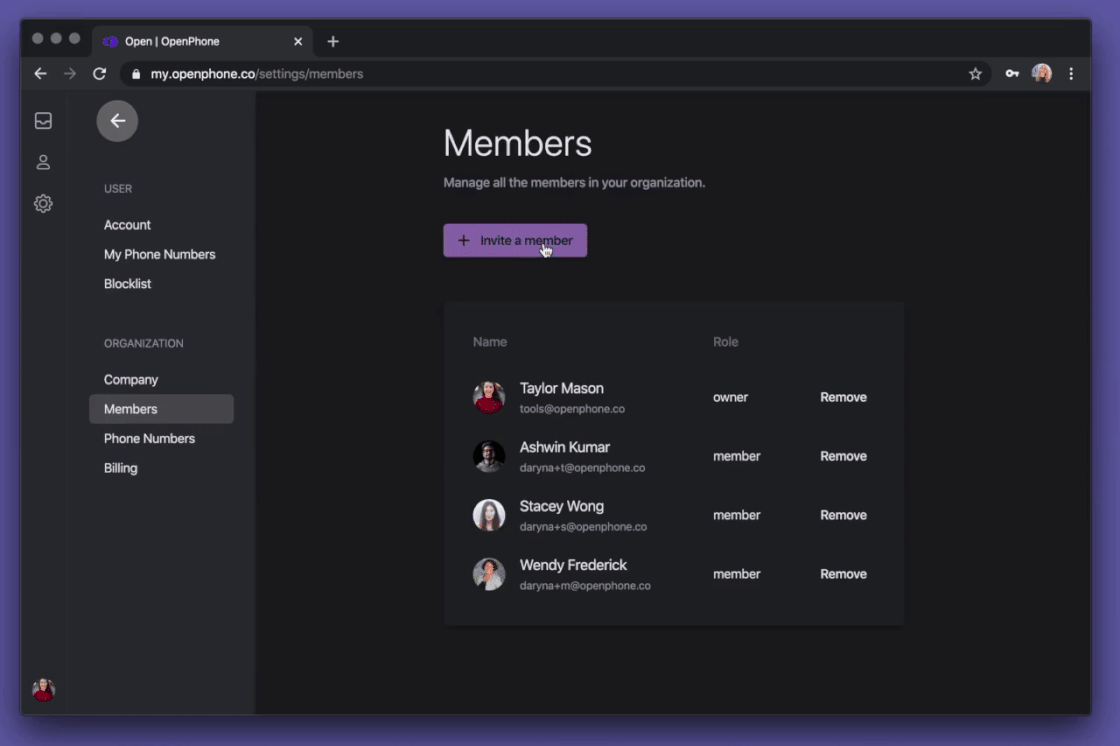Open My Phone Numbers page
Screen dimensions: 1120x746
(x=159, y=254)
